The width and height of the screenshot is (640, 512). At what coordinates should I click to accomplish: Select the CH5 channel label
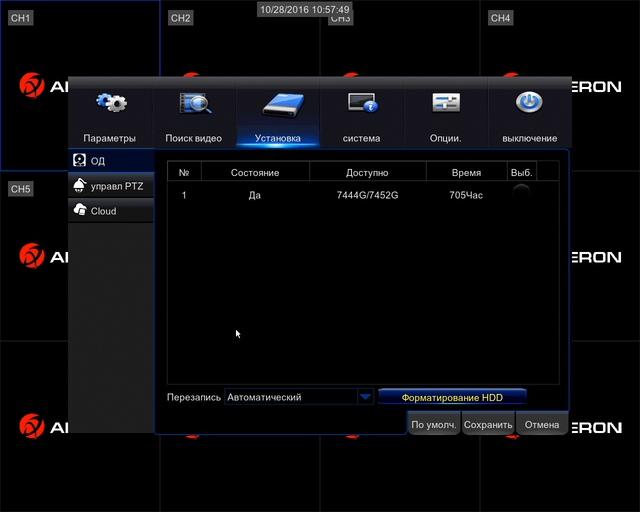(x=20, y=189)
